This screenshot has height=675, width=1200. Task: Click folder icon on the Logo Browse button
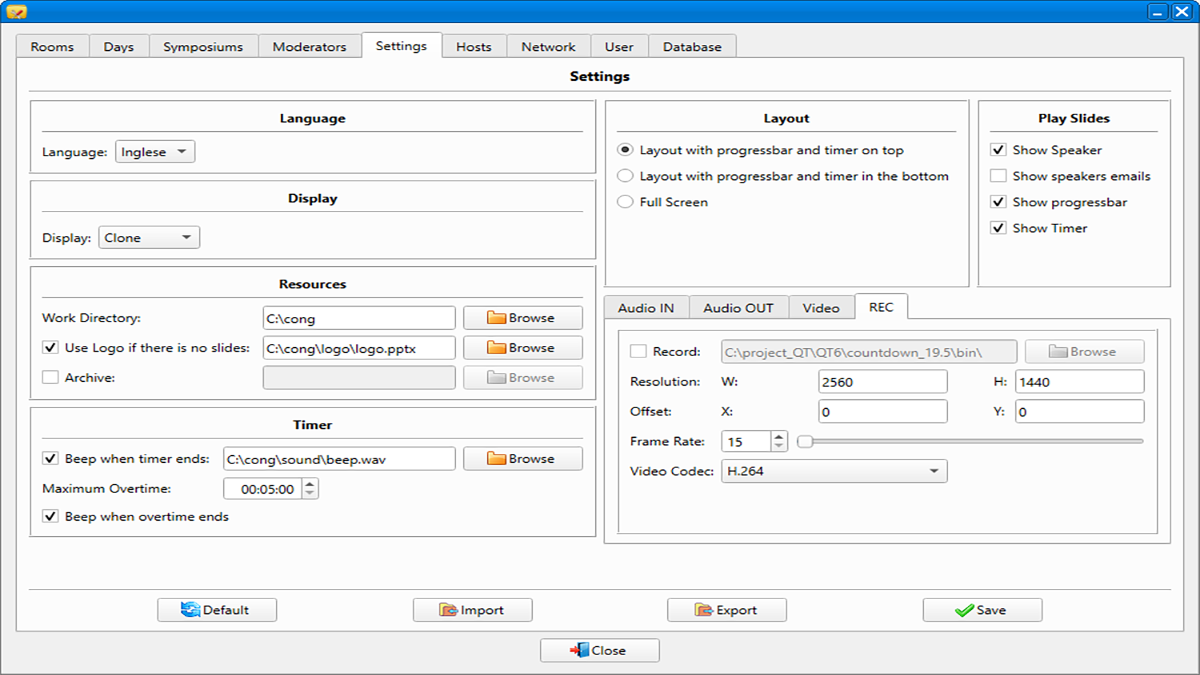[497, 348]
